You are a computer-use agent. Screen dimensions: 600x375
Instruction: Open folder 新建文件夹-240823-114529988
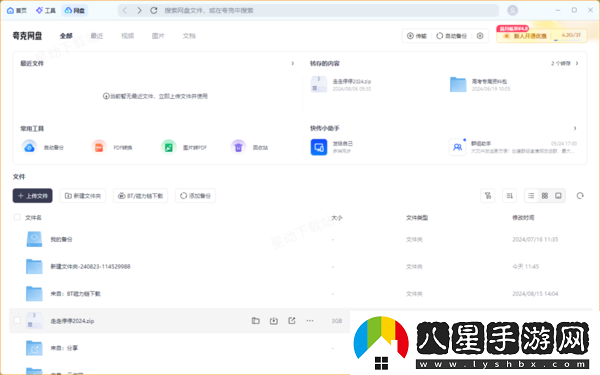pyautogui.click(x=90, y=266)
